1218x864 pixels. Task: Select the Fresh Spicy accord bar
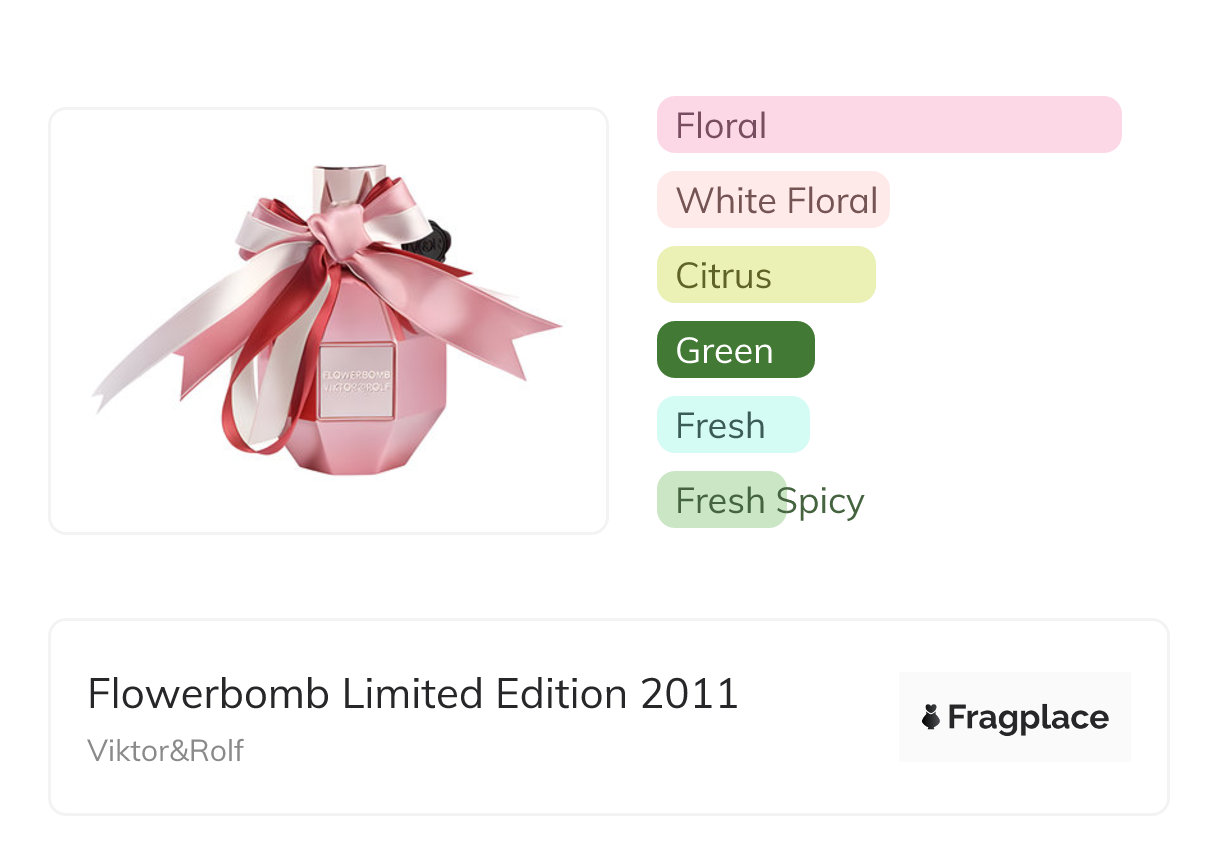click(x=722, y=500)
